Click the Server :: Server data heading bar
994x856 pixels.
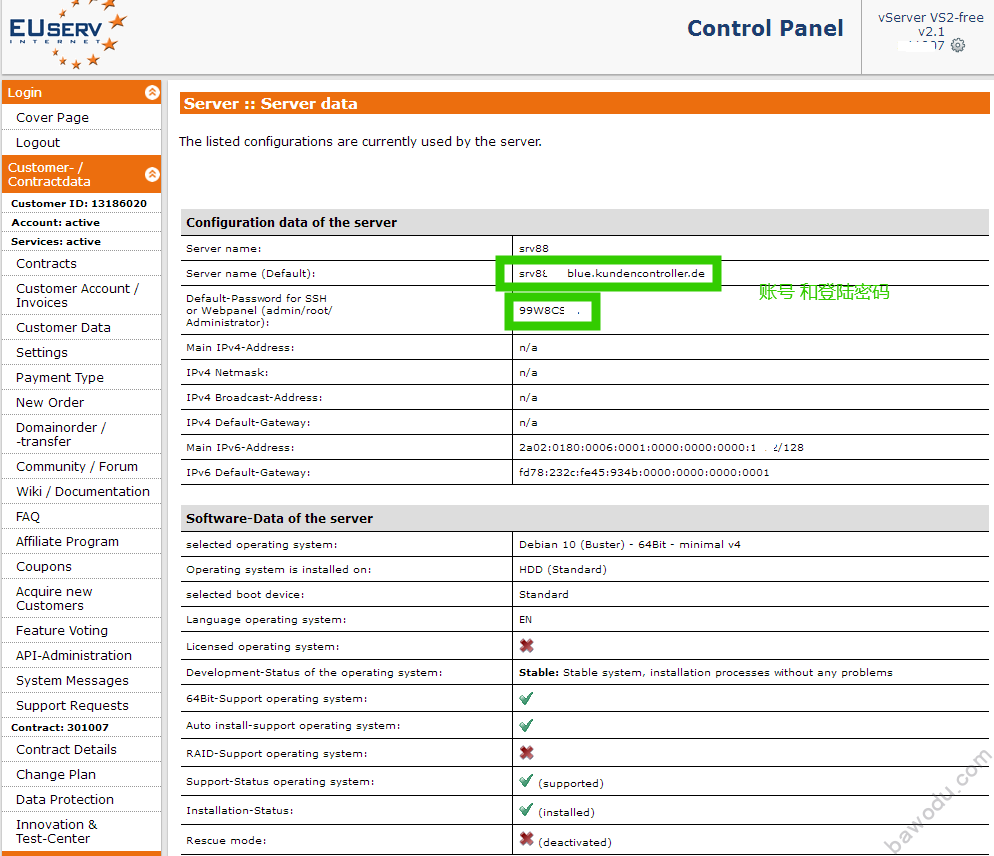584,103
